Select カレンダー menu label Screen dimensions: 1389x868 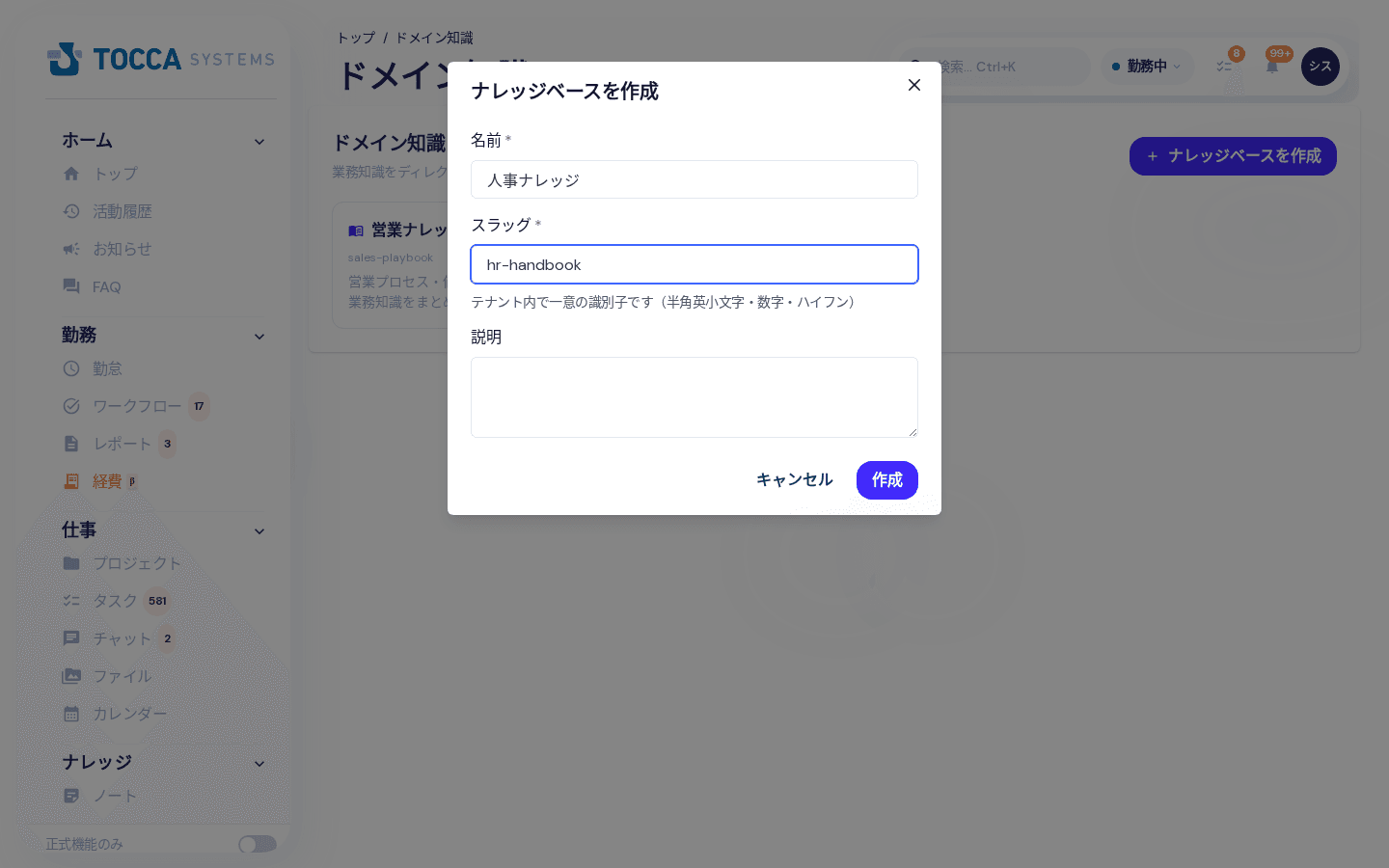[130, 714]
